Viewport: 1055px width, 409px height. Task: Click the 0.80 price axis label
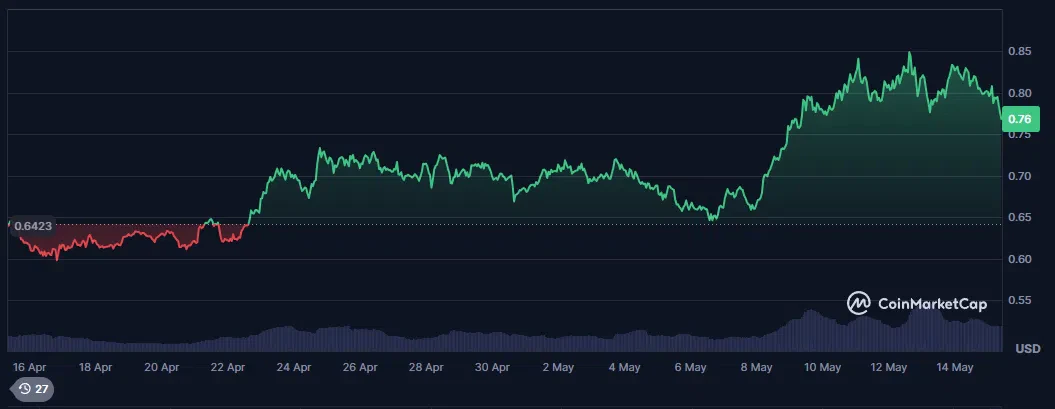1019,93
